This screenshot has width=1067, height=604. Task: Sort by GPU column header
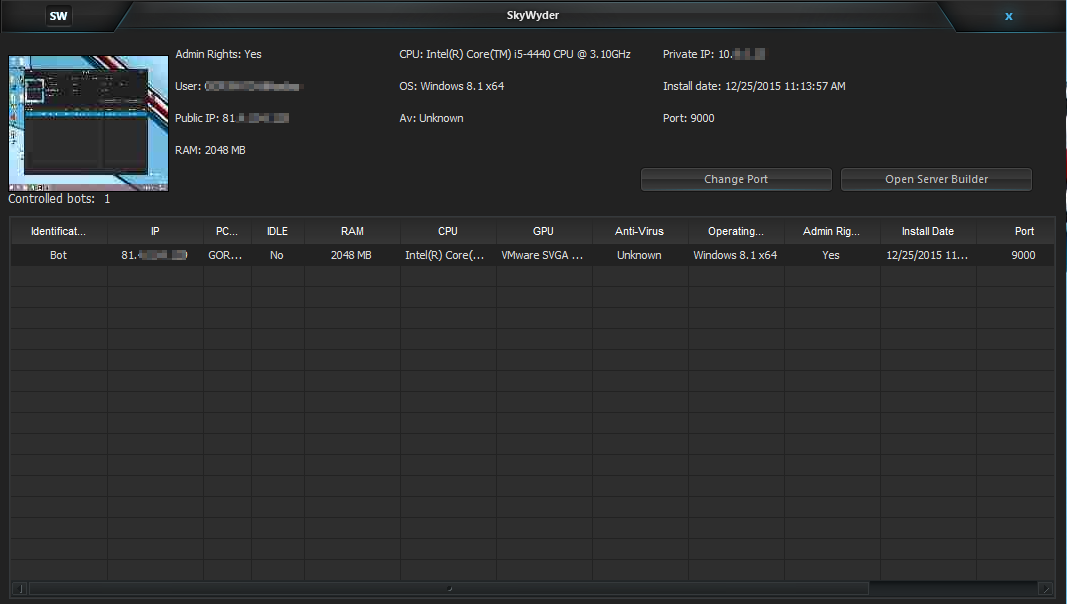(x=543, y=231)
